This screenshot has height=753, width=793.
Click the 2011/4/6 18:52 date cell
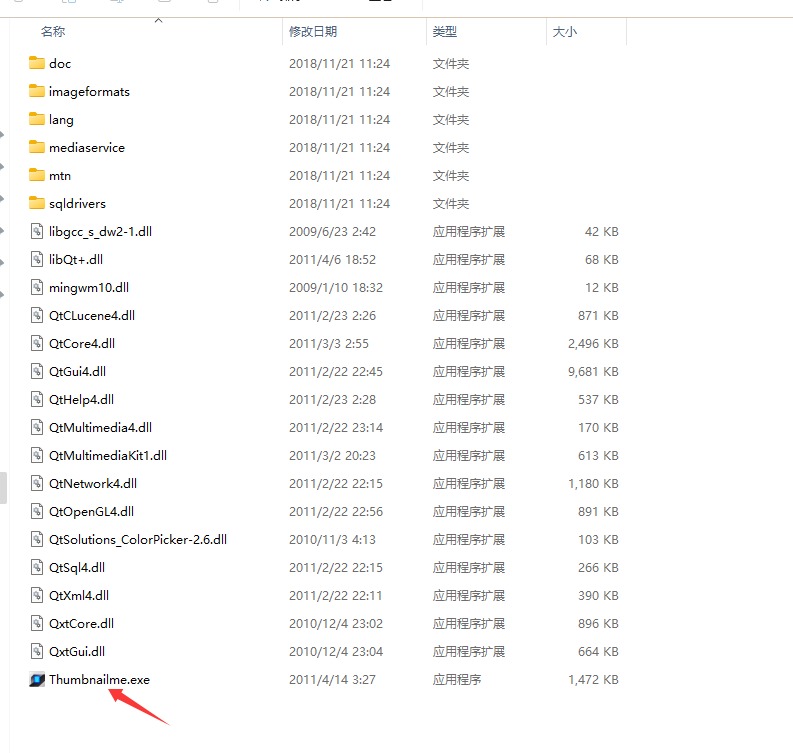tap(332, 259)
